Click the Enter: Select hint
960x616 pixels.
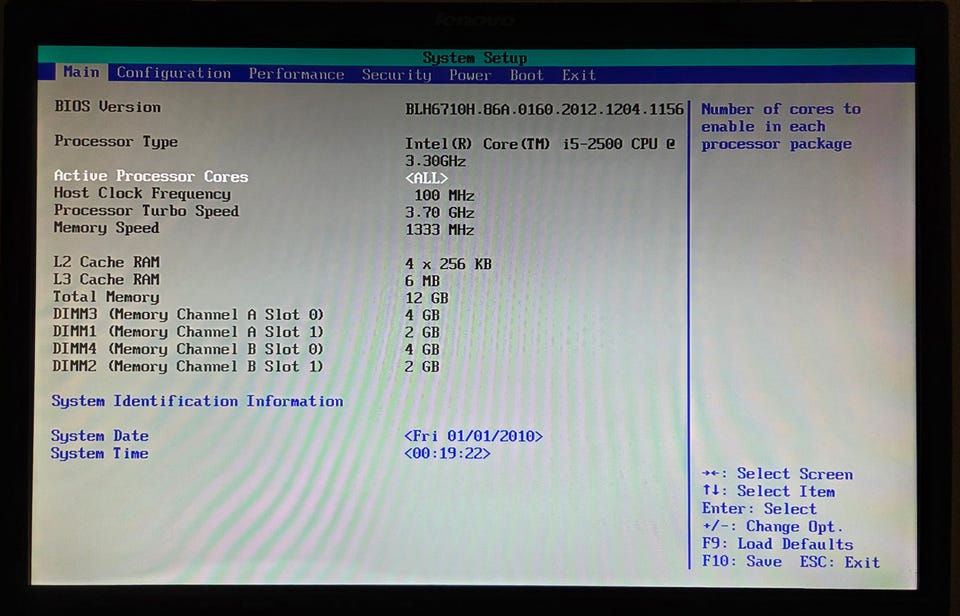[x=759, y=509]
